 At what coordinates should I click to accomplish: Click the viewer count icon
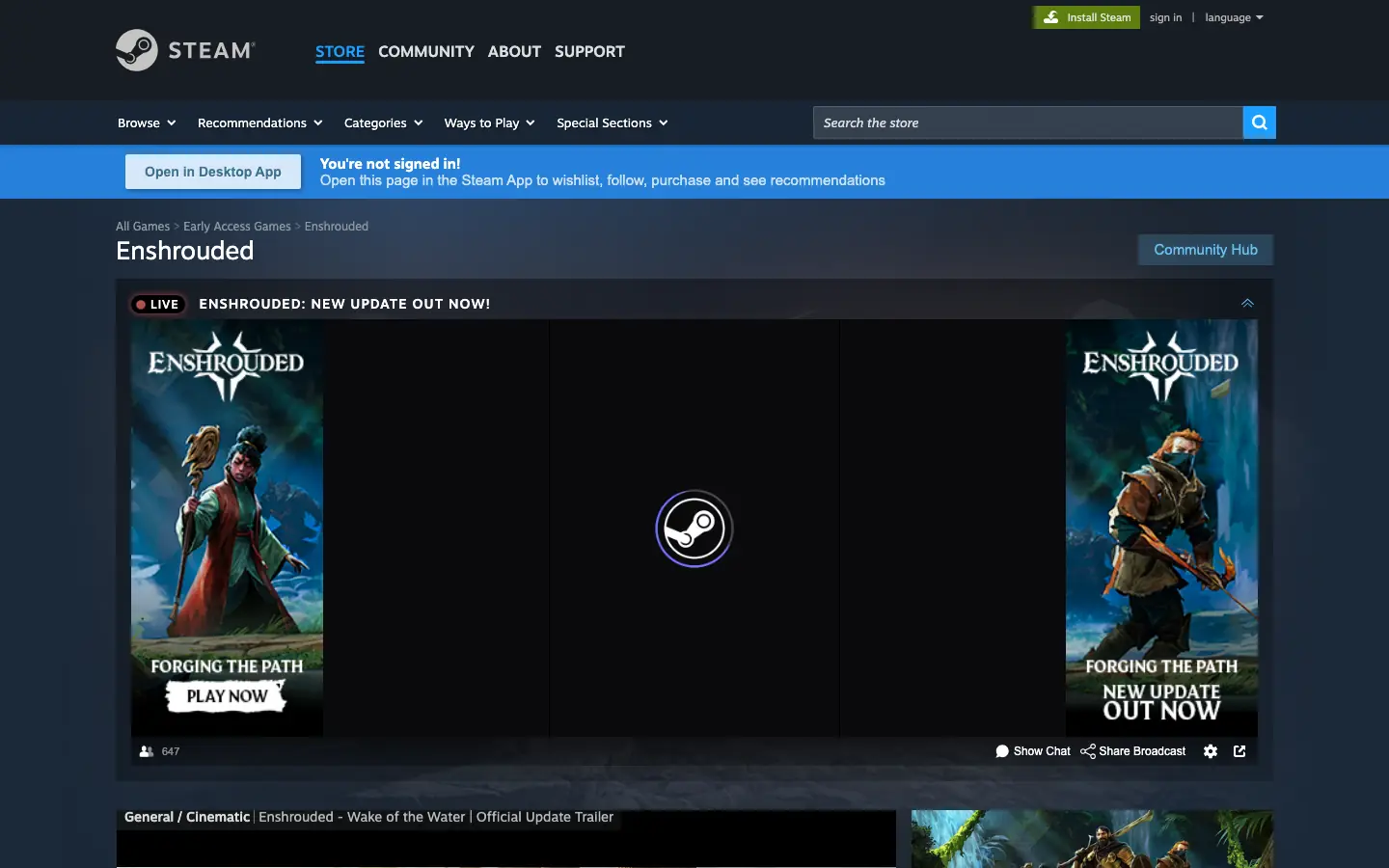(147, 751)
